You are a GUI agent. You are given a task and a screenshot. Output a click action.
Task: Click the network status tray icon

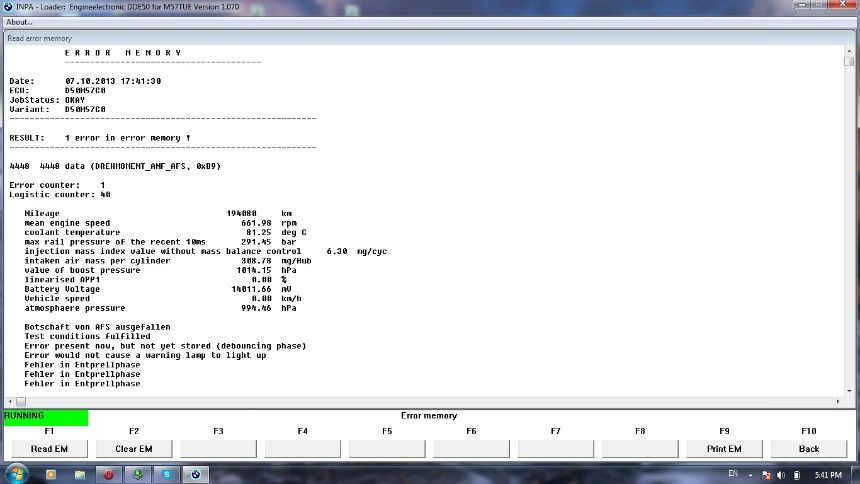(x=767, y=474)
